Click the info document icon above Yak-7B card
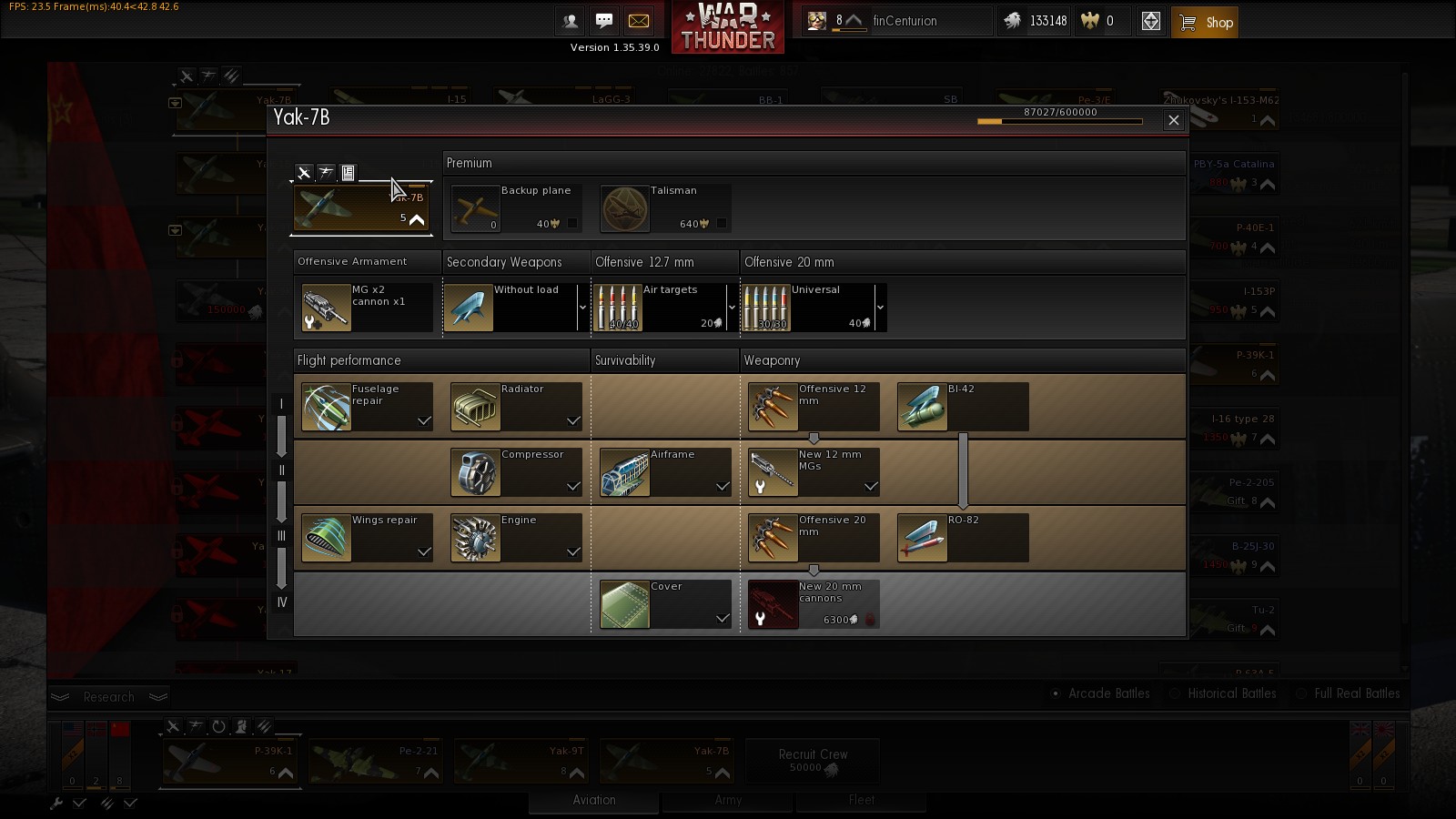Screen dimensions: 1456x819 (x=348, y=173)
